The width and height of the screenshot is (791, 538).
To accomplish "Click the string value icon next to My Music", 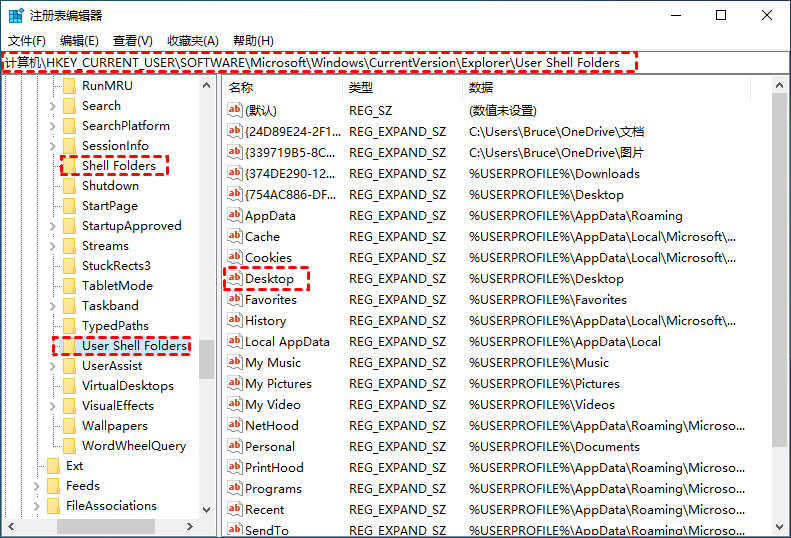I will [235, 363].
